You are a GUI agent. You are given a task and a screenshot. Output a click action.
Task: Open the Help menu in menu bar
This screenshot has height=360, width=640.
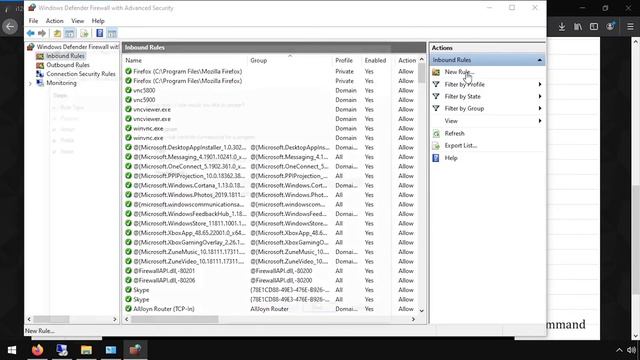pos(98,21)
